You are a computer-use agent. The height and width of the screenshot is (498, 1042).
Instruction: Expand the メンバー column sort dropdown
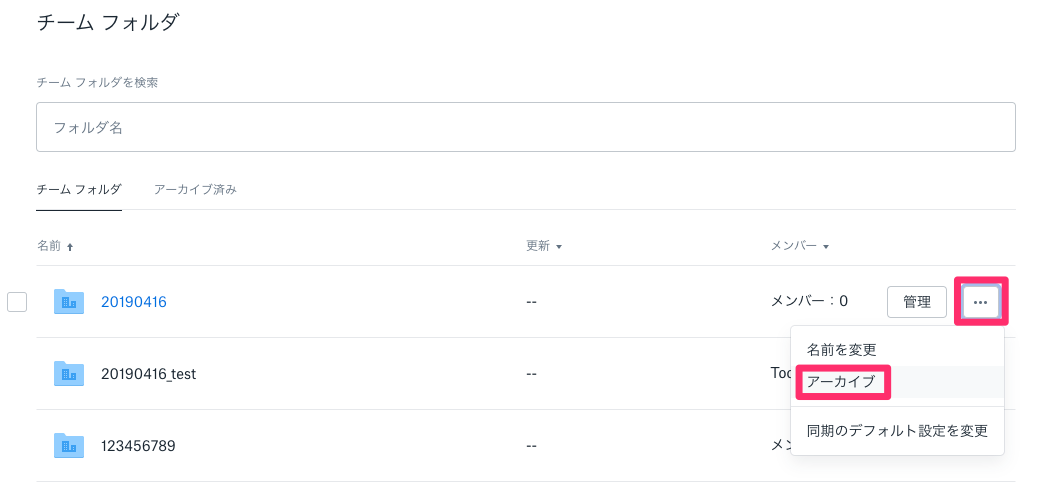point(825,247)
